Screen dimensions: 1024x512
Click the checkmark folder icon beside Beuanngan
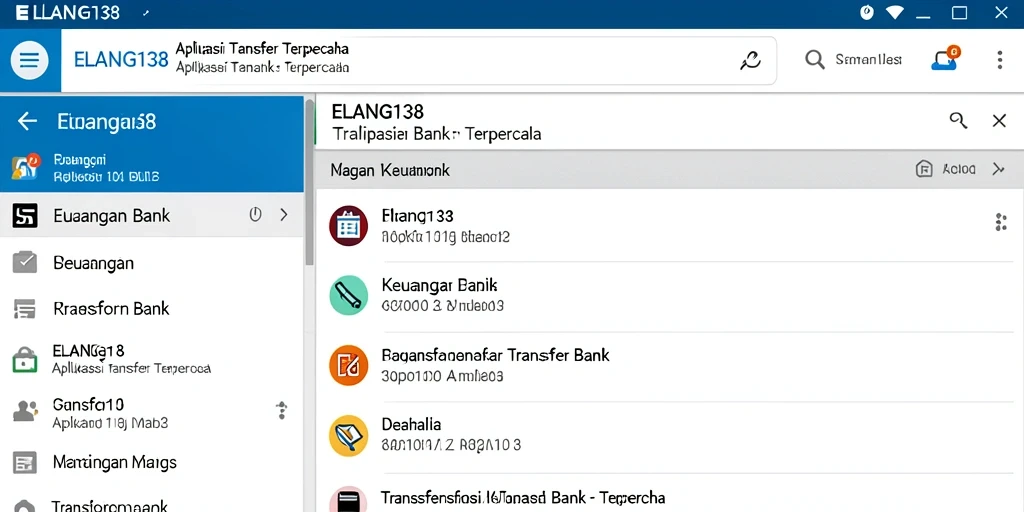pos(25,262)
